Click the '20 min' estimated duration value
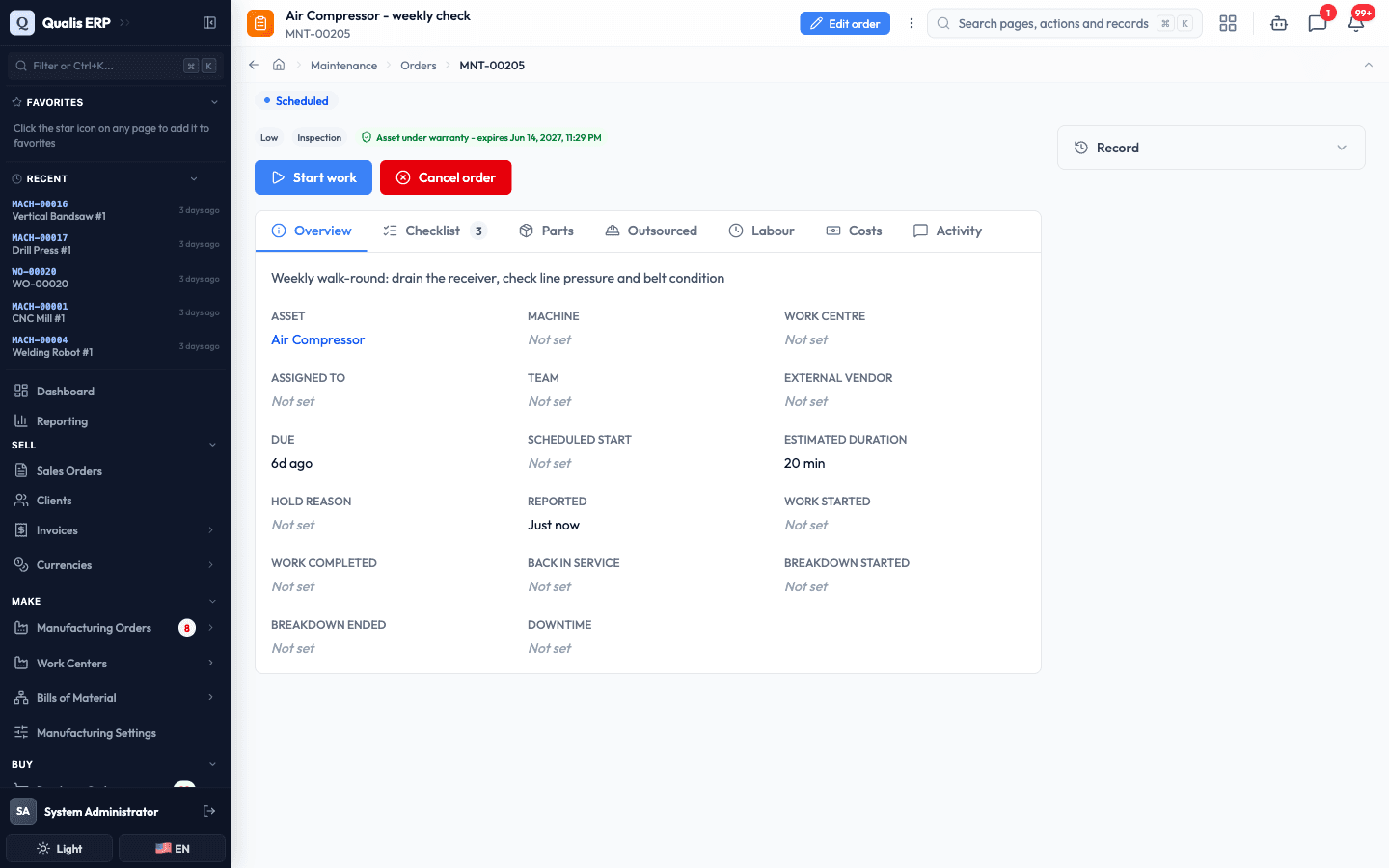Screen dimensions: 1389x868 click(x=804, y=463)
